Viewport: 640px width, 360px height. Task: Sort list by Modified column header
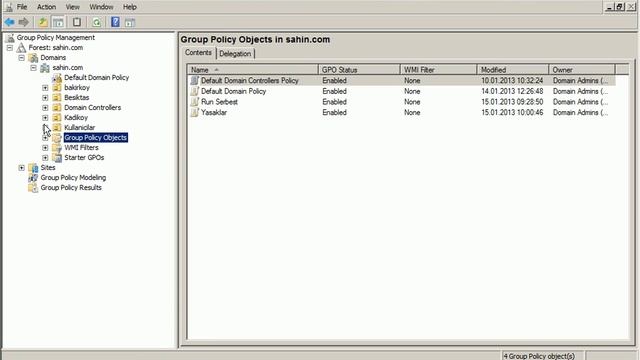[x=513, y=70]
